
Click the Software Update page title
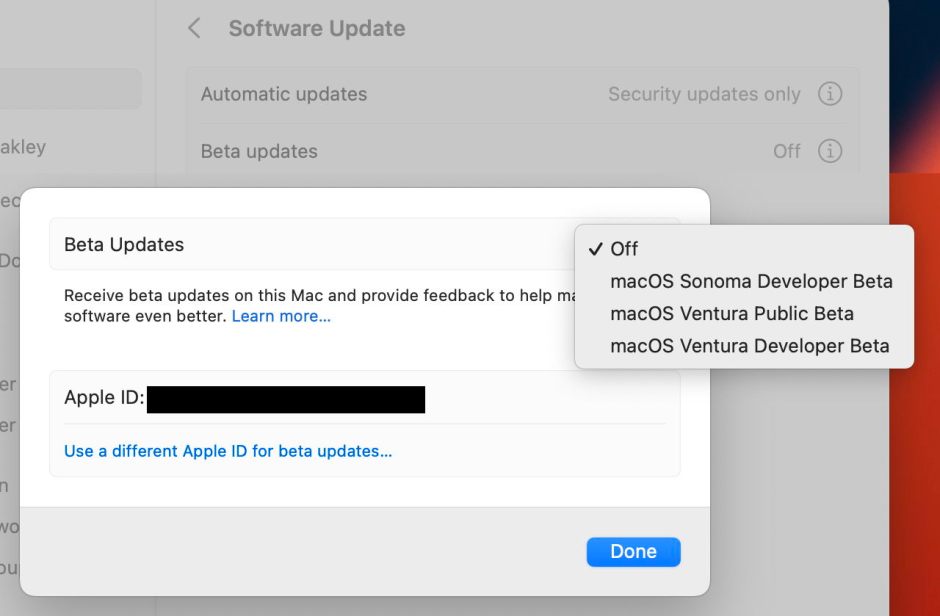coord(317,28)
